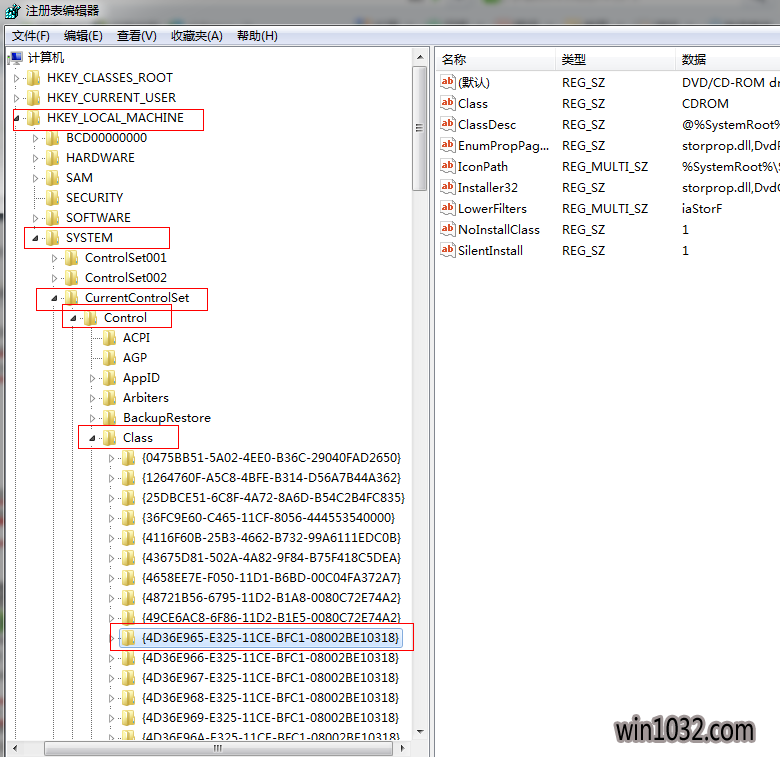Screen dimensions: 780x757
Task: Click the ACPI folder icon
Action: (110, 338)
